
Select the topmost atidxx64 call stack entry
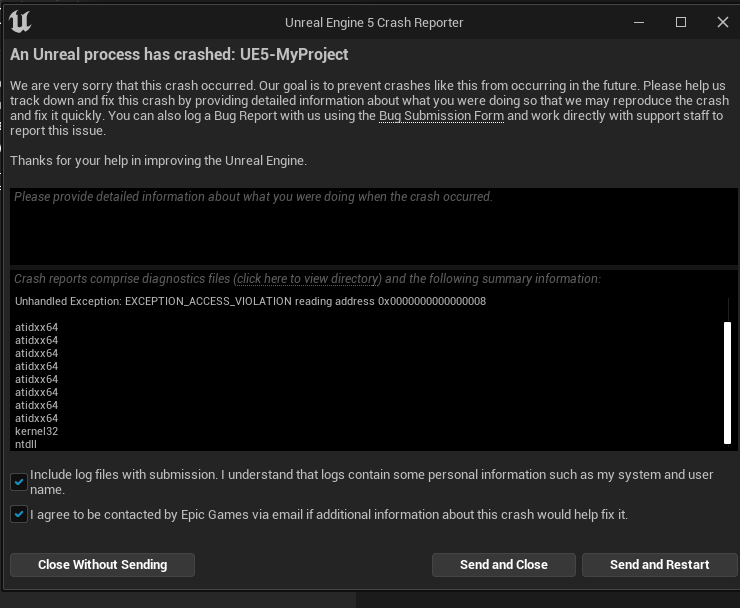[x=36, y=327]
